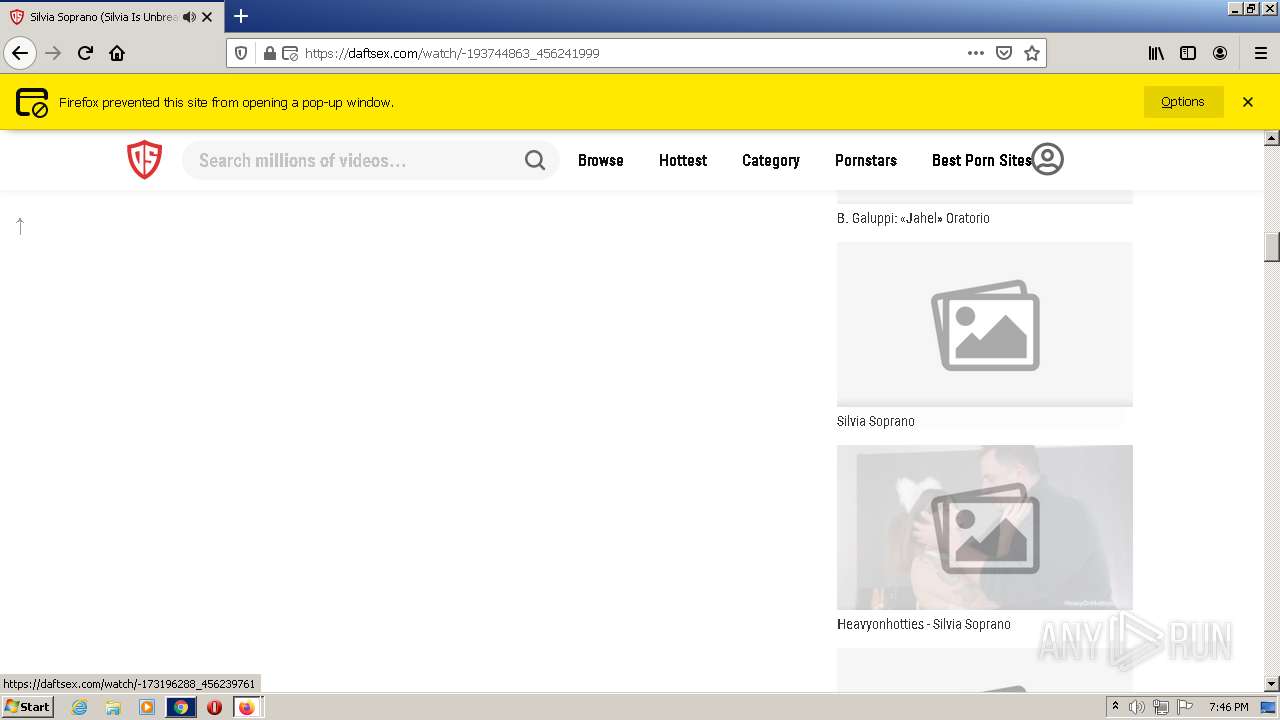Open tracking protection shield in address bar
The height and width of the screenshot is (720, 1280).
click(x=241, y=53)
